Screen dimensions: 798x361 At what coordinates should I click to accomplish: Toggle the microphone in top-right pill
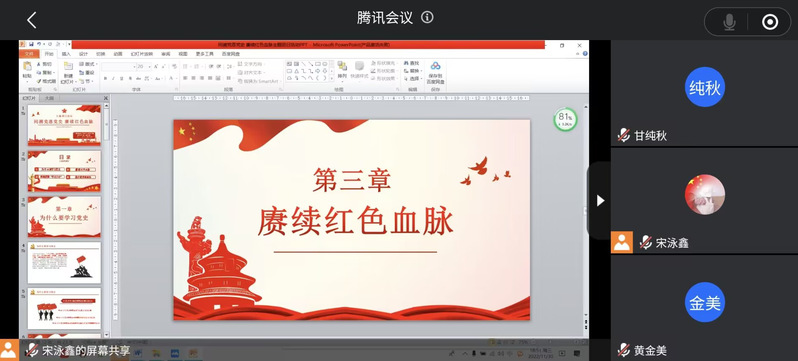coord(729,22)
